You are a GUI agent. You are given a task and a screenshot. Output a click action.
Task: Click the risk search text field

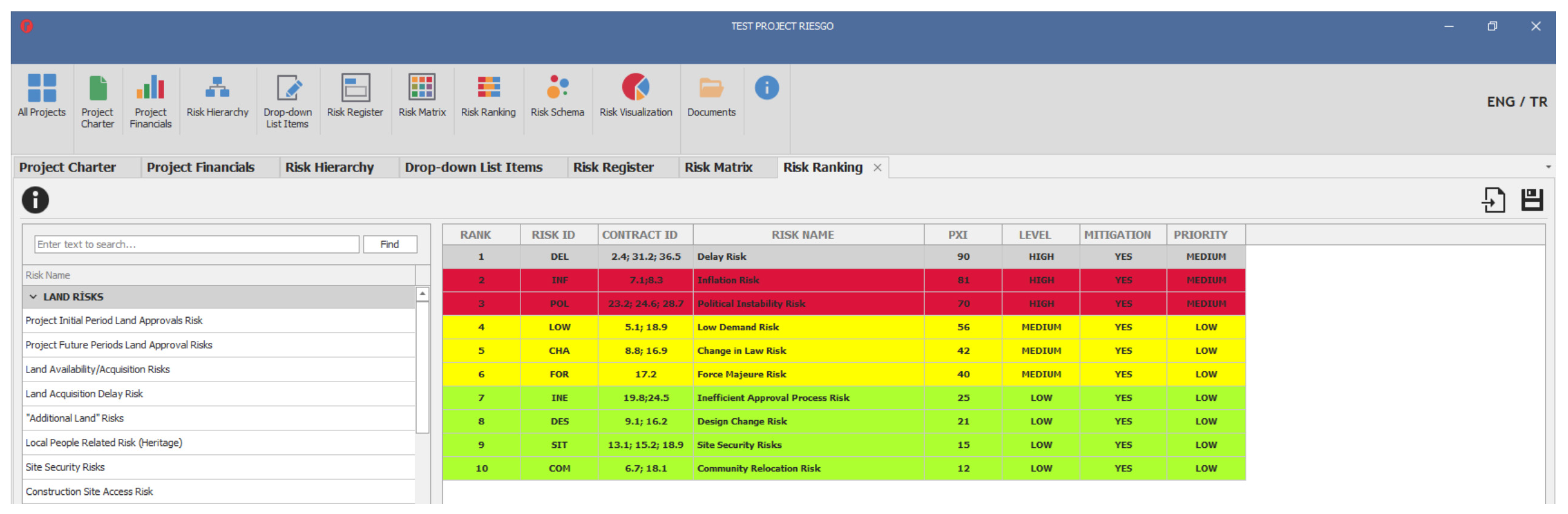coord(196,245)
